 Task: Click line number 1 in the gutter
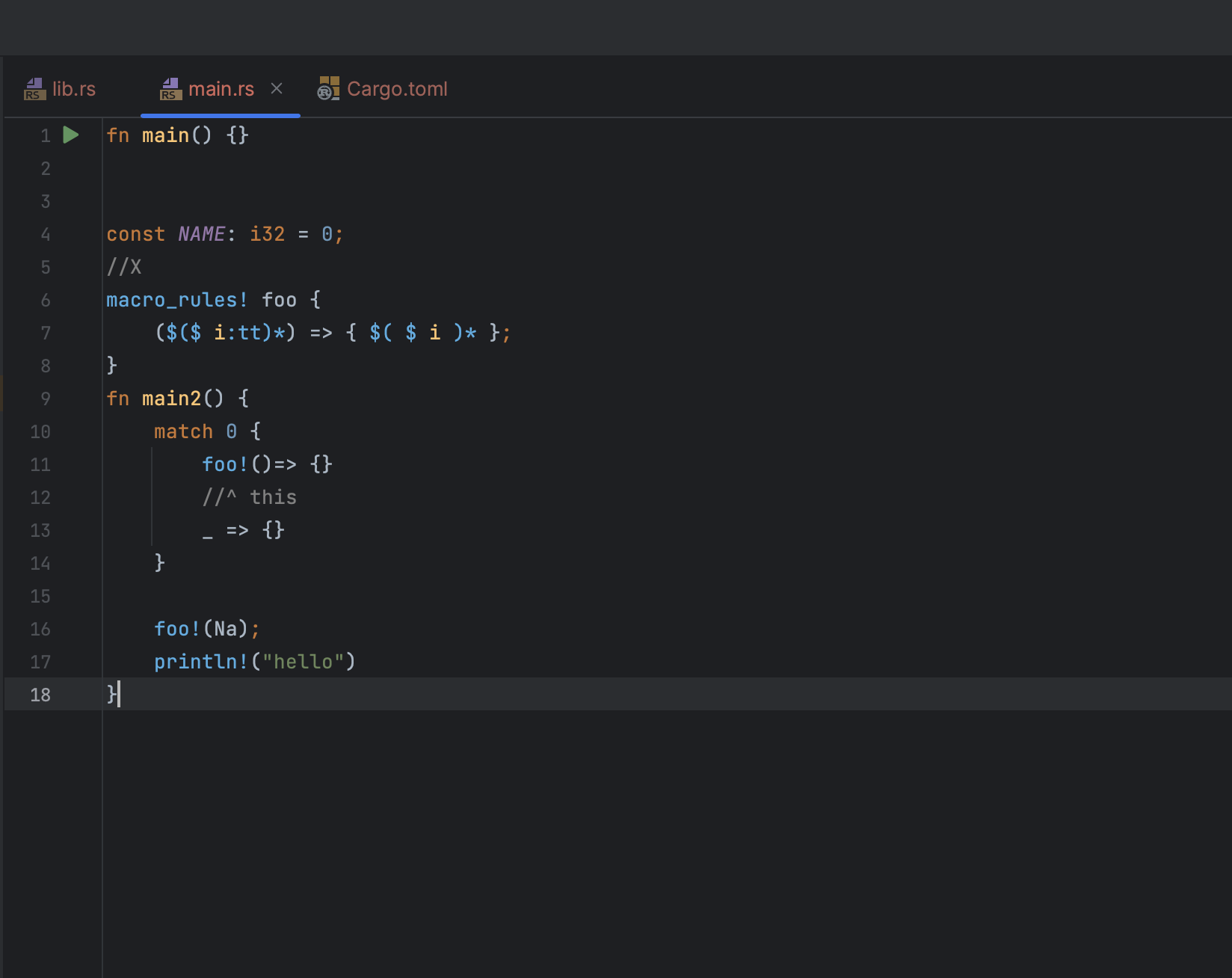45,135
